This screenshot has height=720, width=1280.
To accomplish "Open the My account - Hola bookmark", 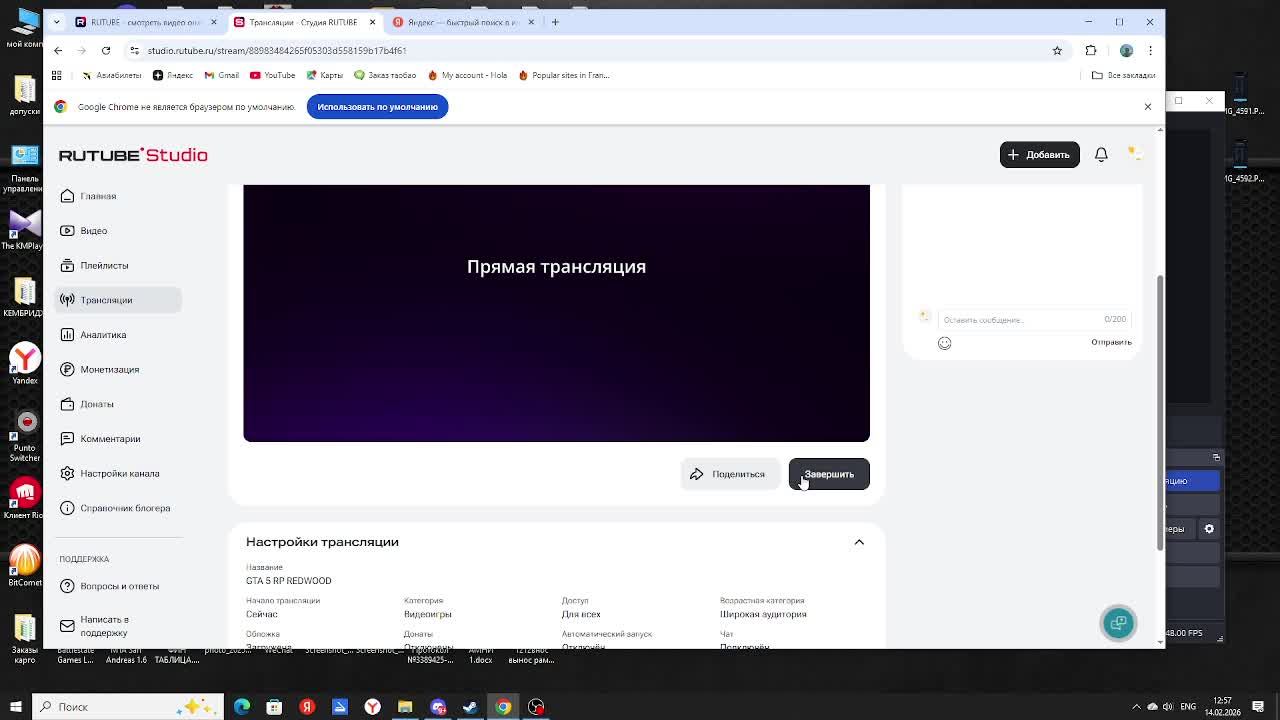I will [x=467, y=75].
